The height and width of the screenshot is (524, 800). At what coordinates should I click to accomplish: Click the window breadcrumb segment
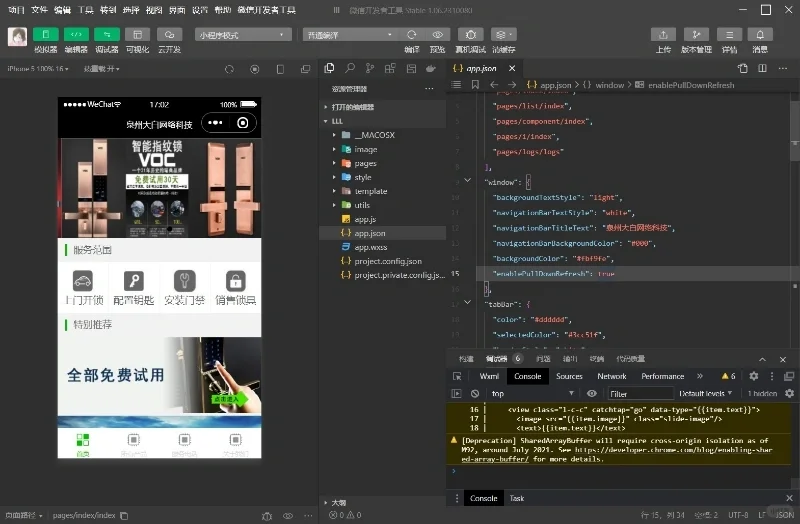coord(610,85)
